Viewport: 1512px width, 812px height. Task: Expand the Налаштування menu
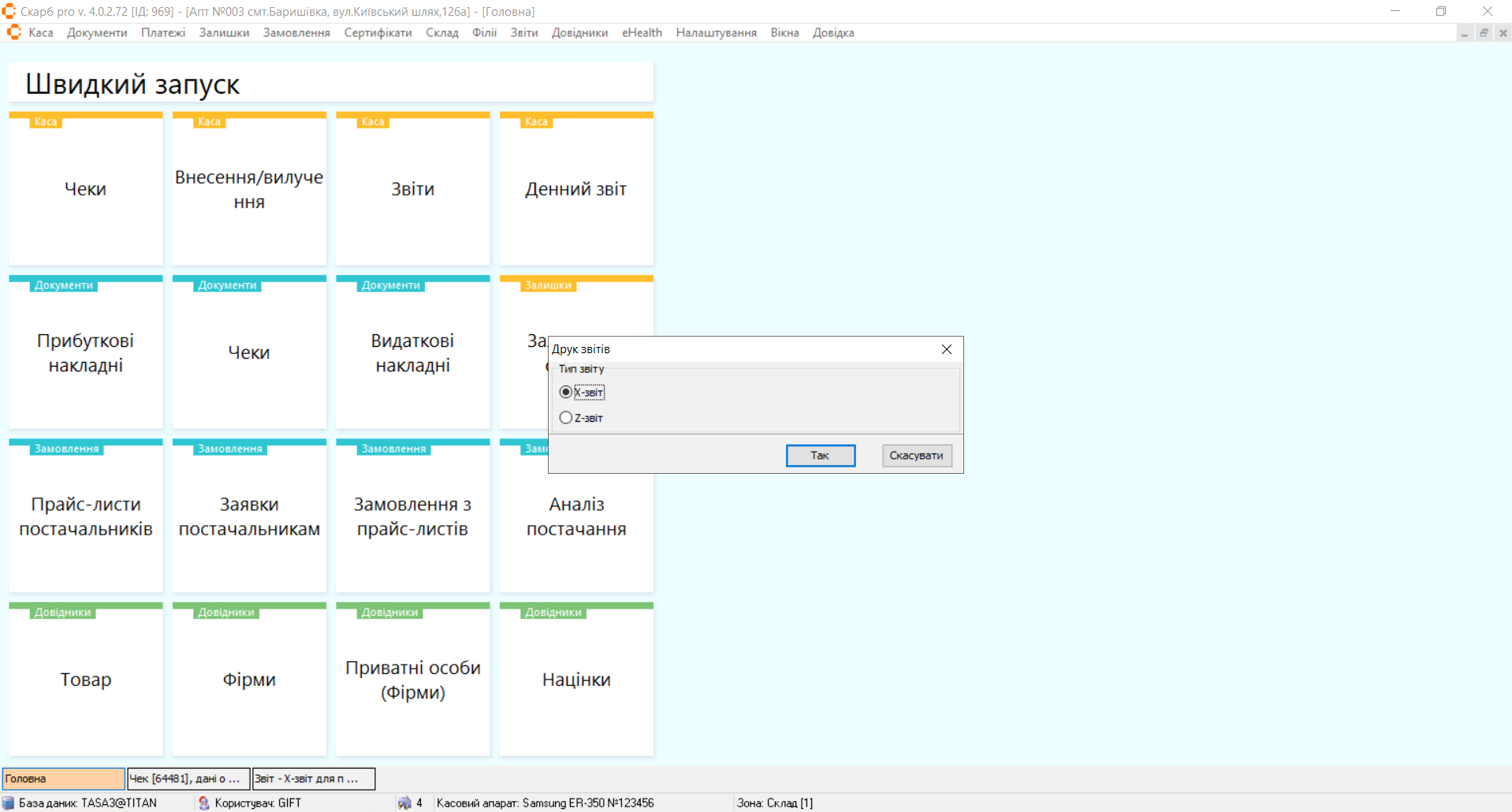(x=716, y=32)
